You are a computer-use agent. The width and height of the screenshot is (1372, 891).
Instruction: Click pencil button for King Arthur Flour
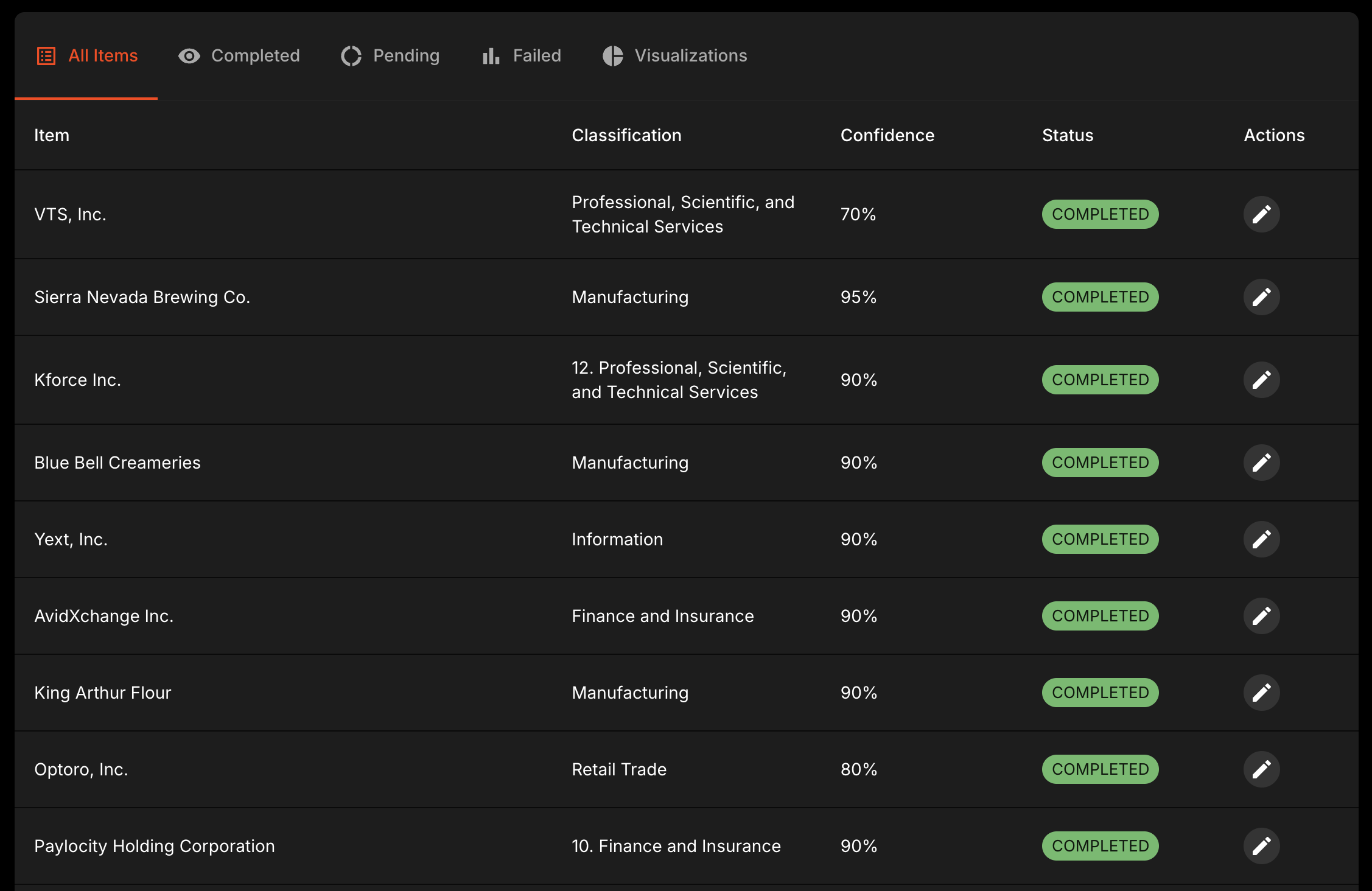pos(1261,693)
